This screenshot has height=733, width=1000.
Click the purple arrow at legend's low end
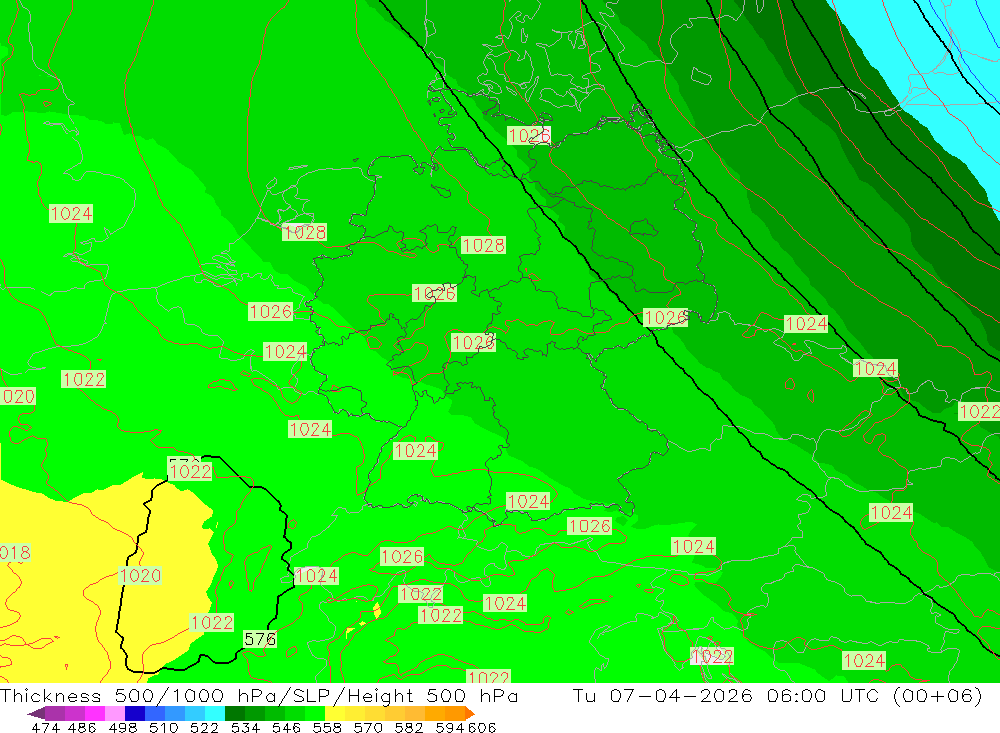click(x=36, y=713)
